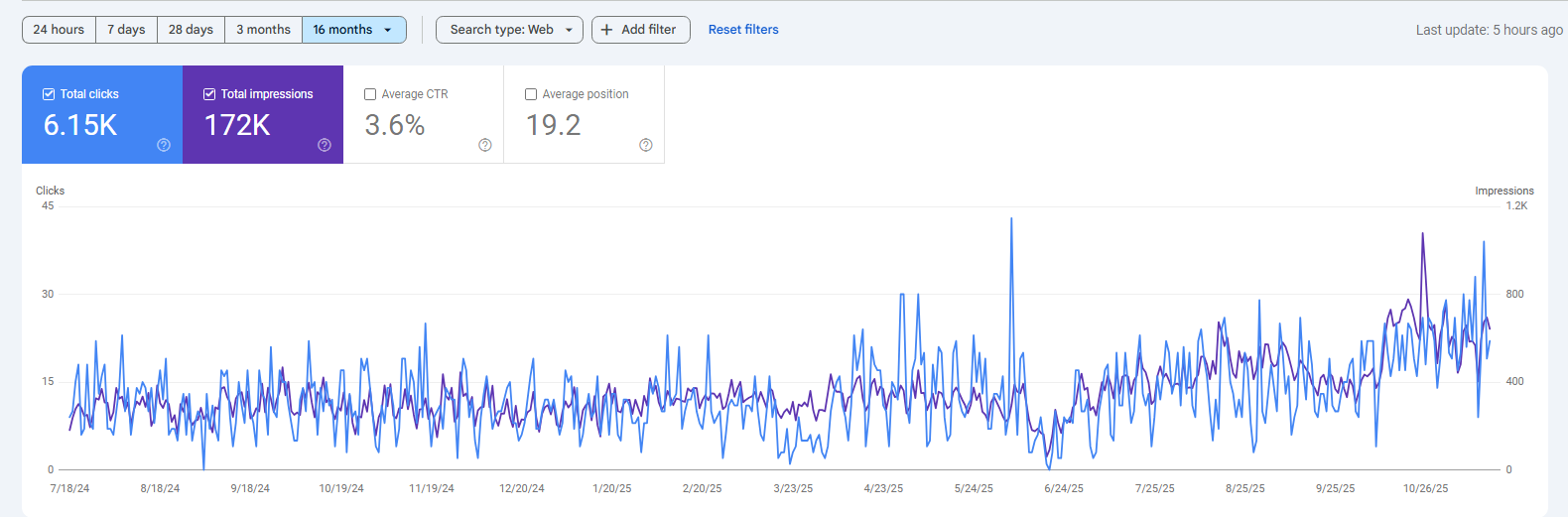Select the 24 hours date range
This screenshot has width=1568, height=517.
59,30
